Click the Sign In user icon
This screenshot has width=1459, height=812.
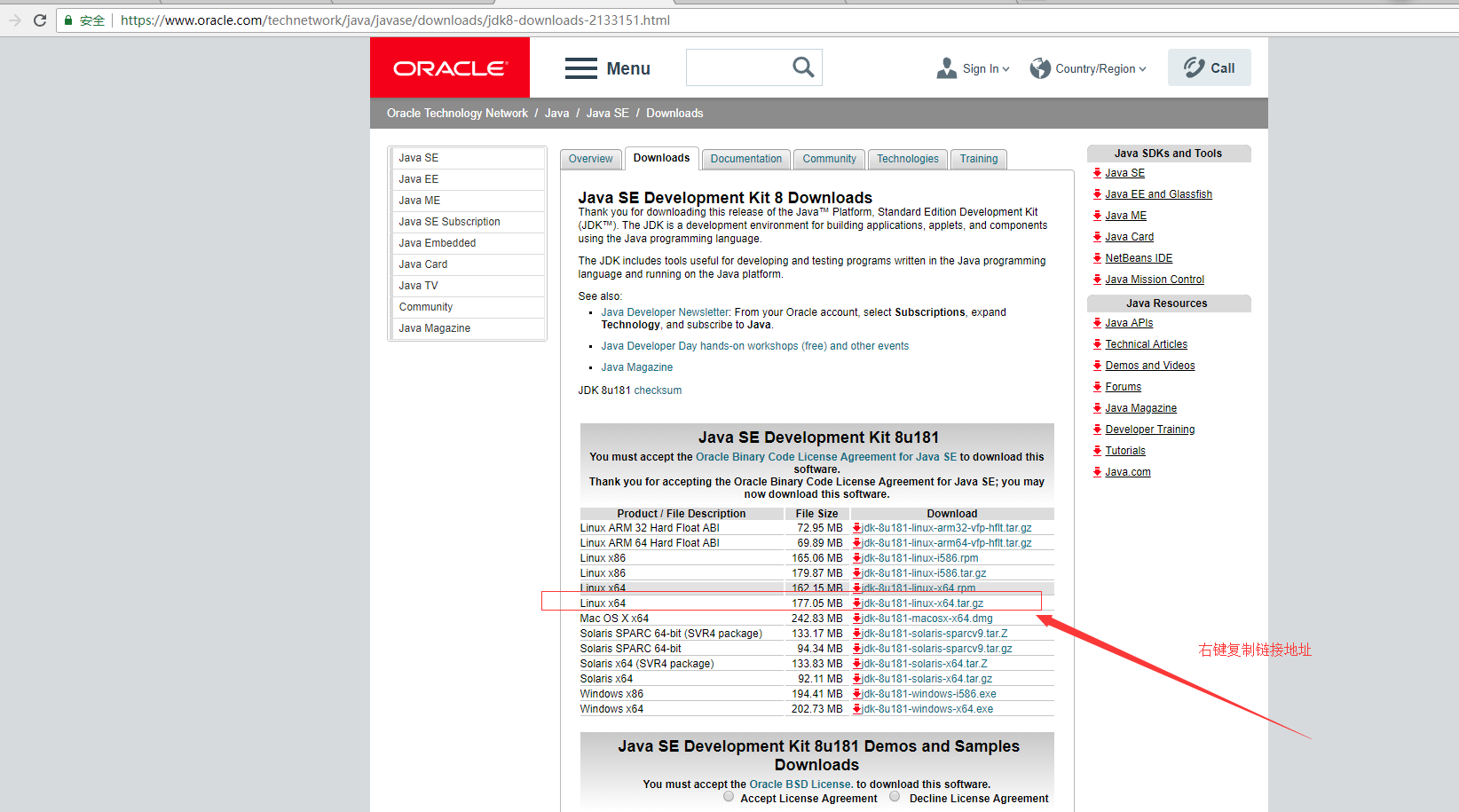[x=947, y=68]
